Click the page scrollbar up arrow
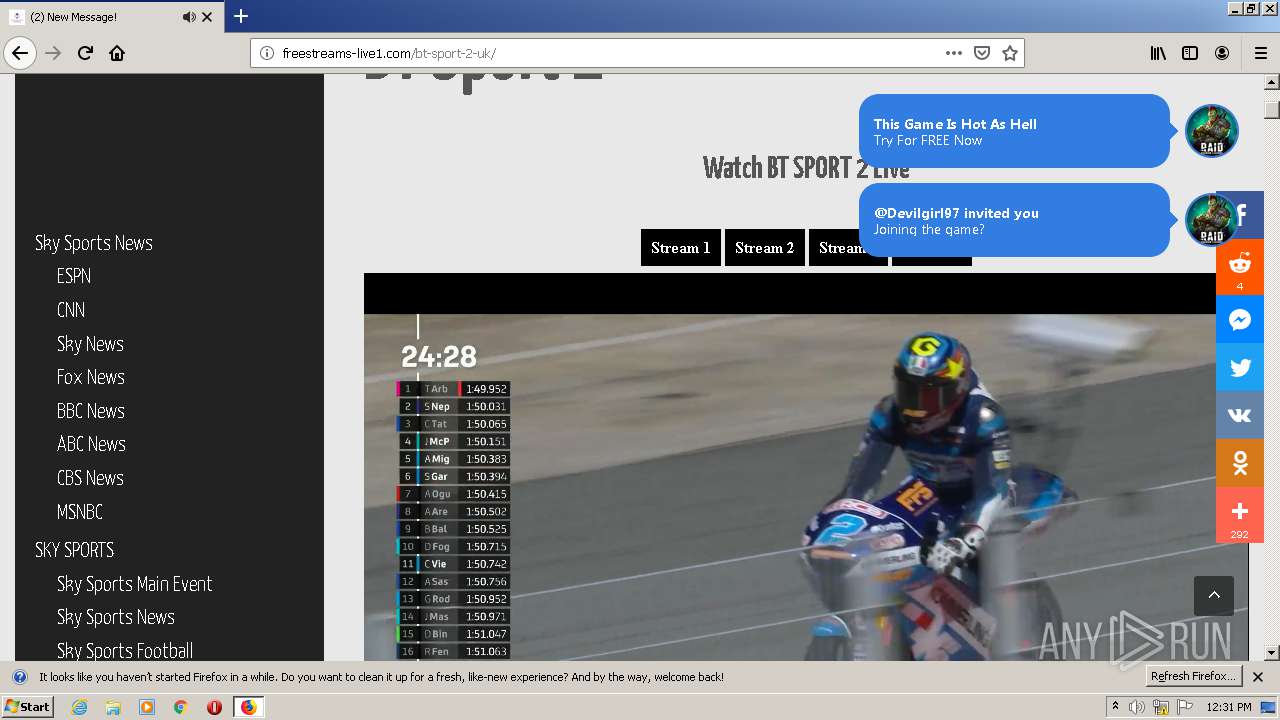Viewport: 1280px width, 720px height. pos(1272,83)
